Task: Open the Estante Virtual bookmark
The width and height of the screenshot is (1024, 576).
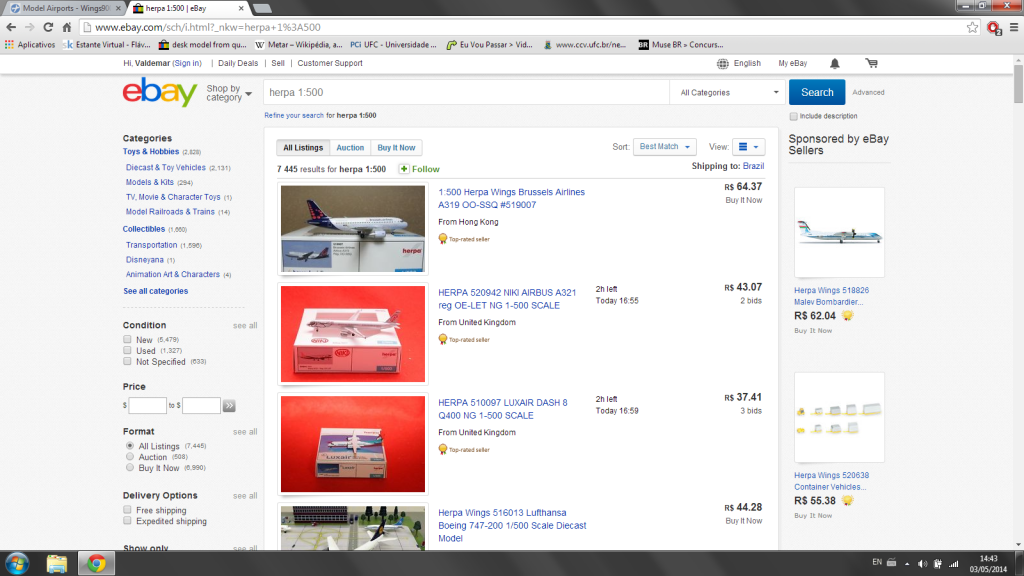Action: [x=107, y=45]
